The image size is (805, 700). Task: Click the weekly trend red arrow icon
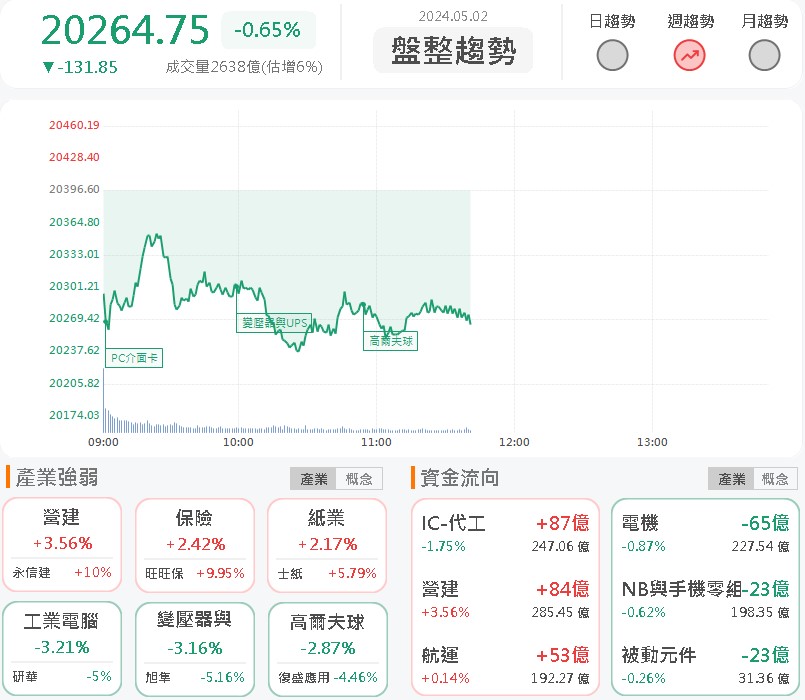(689, 55)
